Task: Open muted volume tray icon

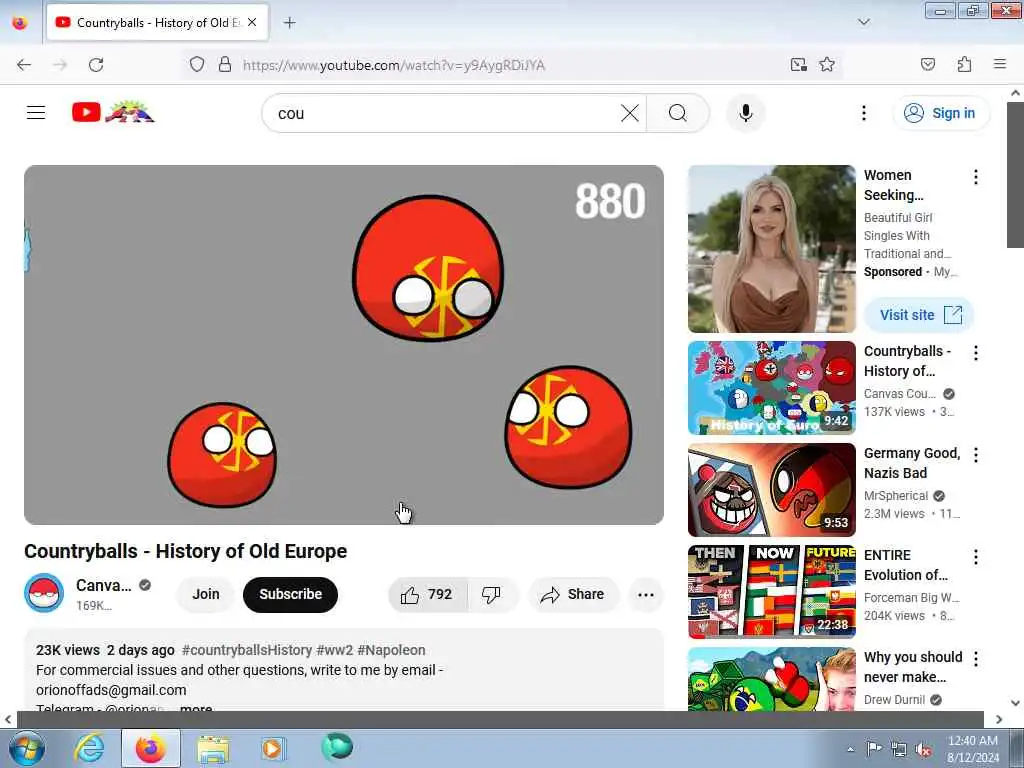Action: coord(923,749)
